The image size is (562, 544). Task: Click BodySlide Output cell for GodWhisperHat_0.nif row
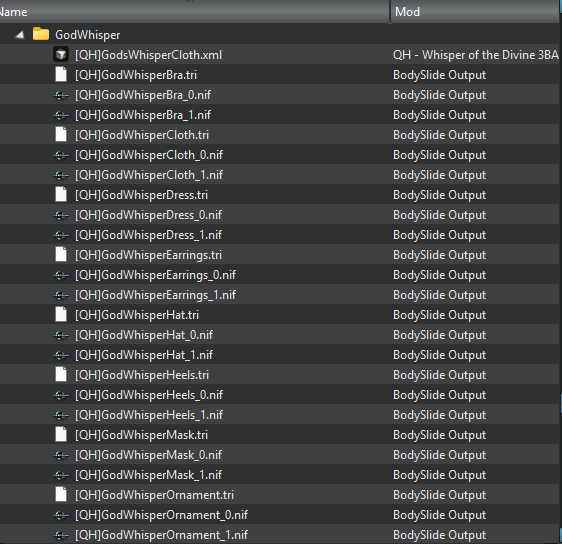[x=439, y=335]
